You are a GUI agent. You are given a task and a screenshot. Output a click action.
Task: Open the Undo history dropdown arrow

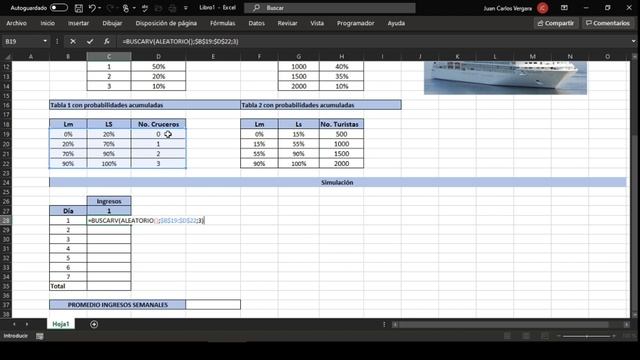pos(100,8)
